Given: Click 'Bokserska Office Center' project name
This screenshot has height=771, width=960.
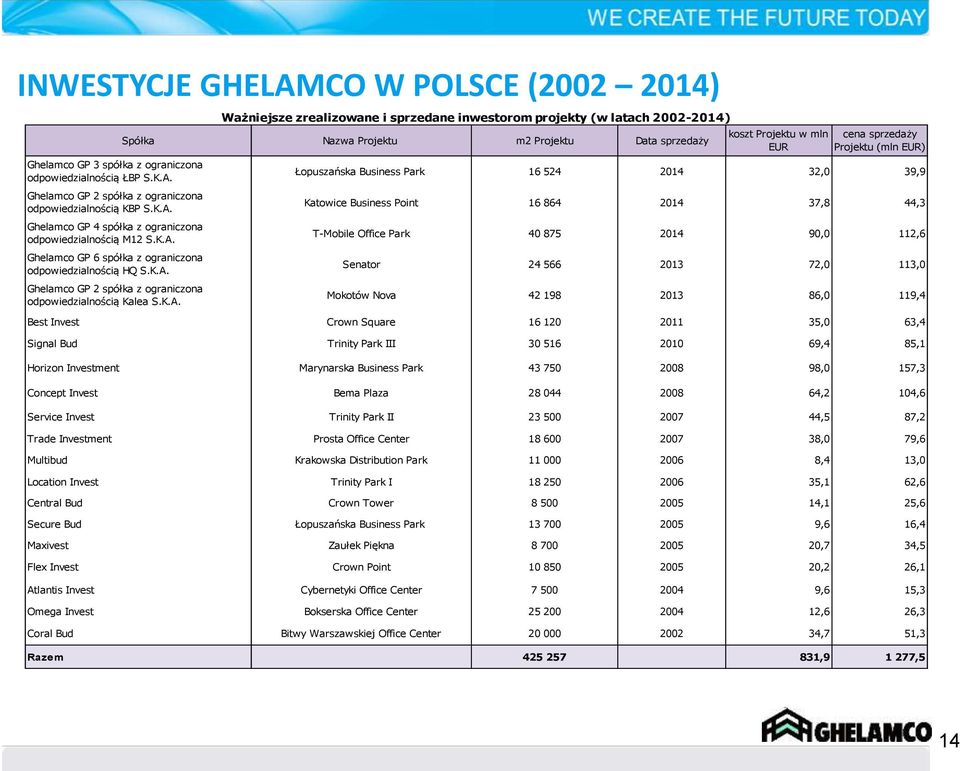Looking at the screenshot, I should 361,612.
